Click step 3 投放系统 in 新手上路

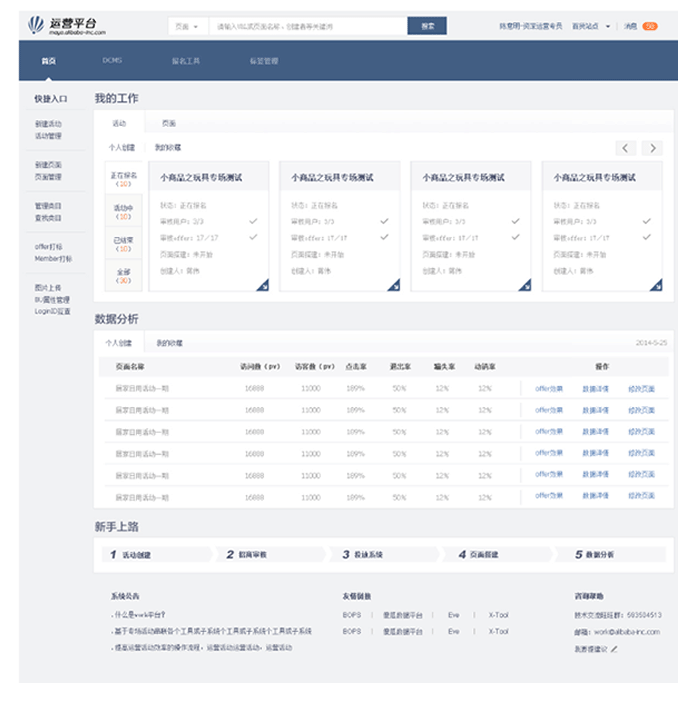(x=386, y=555)
